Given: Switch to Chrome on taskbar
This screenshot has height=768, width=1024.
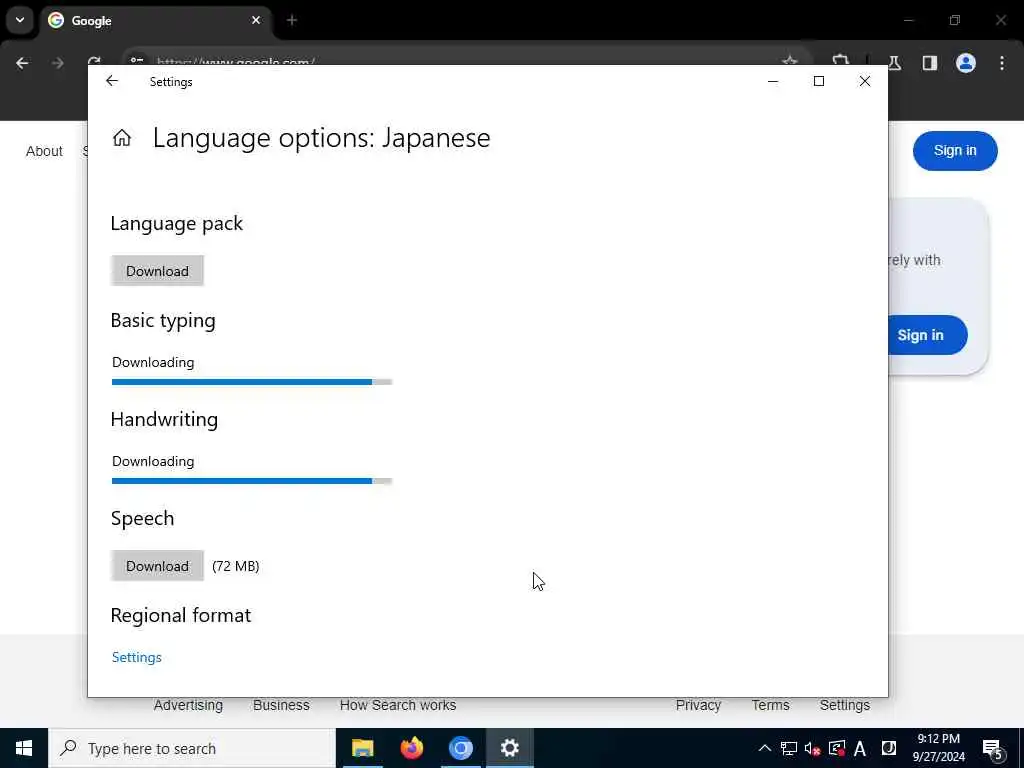Looking at the screenshot, I should (460, 748).
